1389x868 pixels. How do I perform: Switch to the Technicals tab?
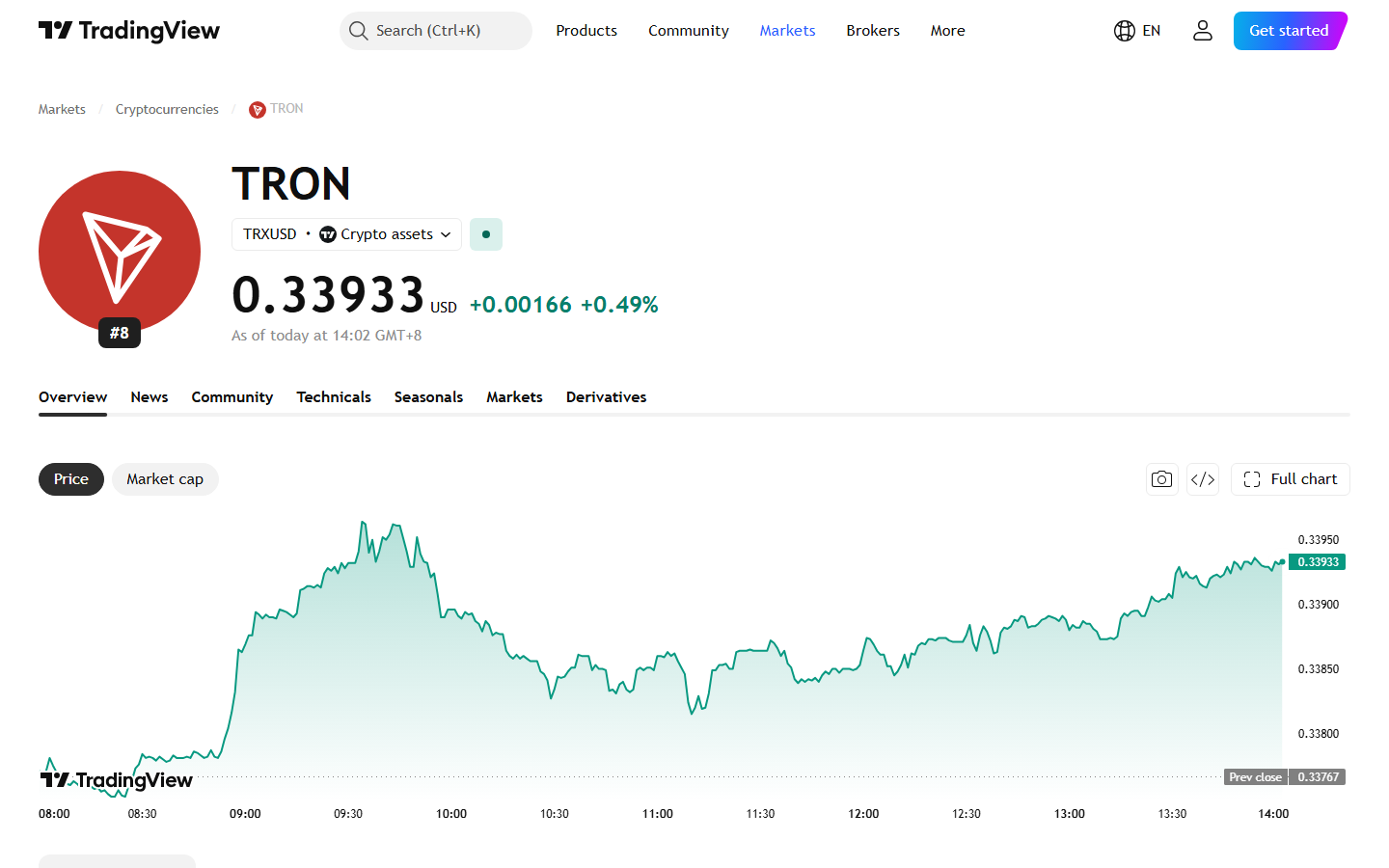point(334,397)
